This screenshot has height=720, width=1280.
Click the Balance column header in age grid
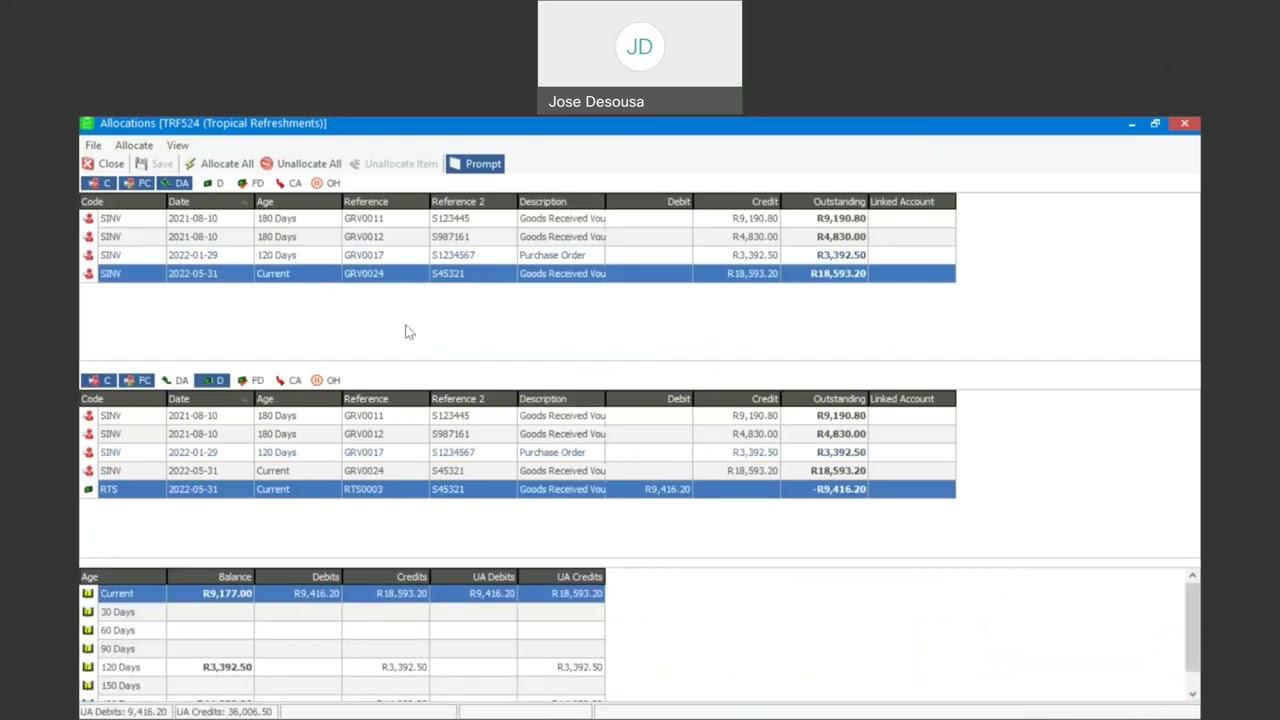click(210, 577)
